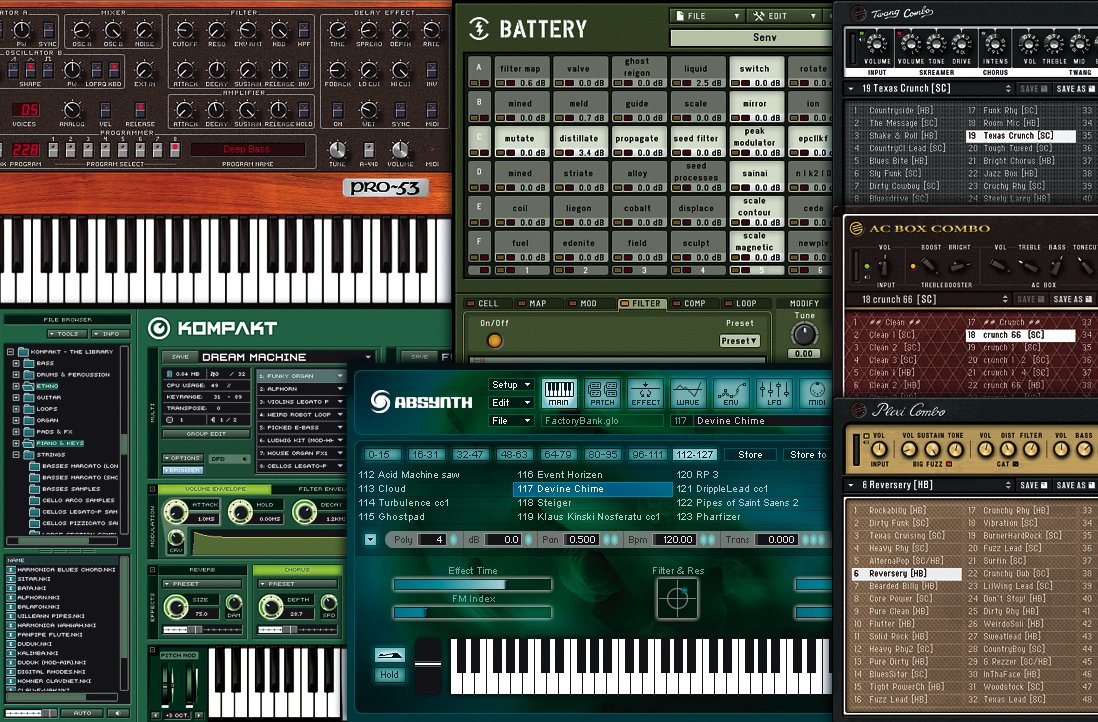Click the Pro-53 master Volume knob
Viewport: 1098px width, 722px height.
400,150
